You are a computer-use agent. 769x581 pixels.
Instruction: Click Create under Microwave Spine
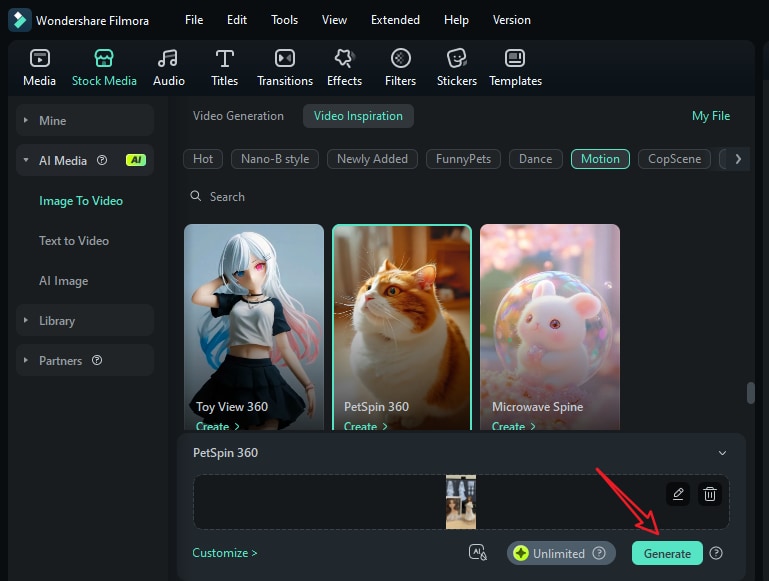[x=513, y=426]
